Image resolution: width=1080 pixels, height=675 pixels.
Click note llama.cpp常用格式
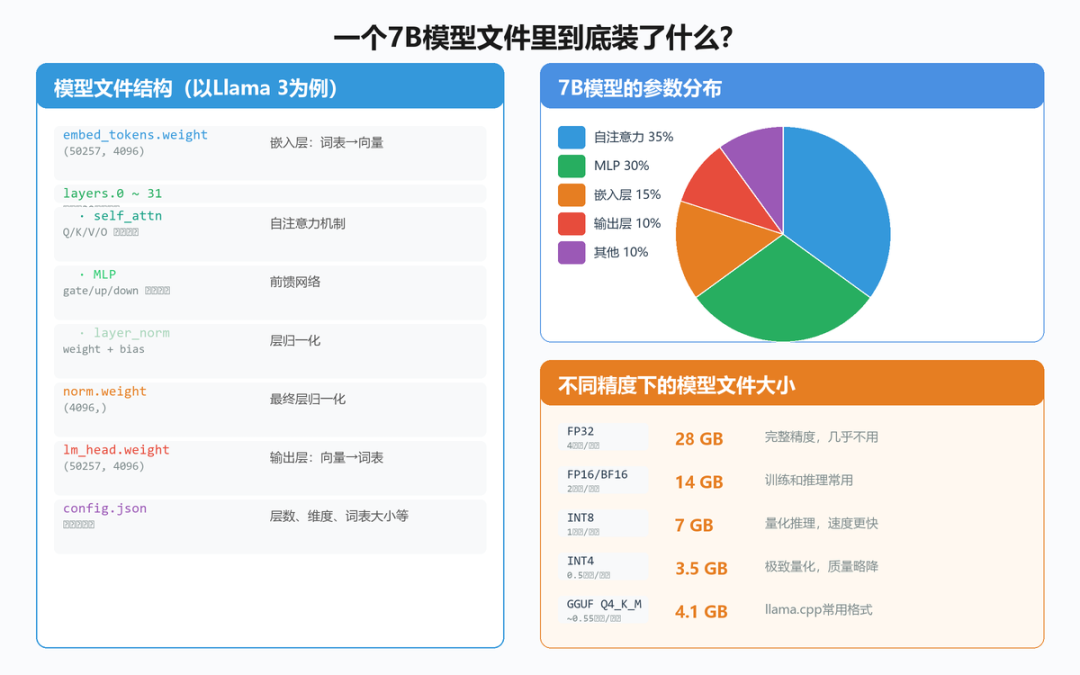818,610
